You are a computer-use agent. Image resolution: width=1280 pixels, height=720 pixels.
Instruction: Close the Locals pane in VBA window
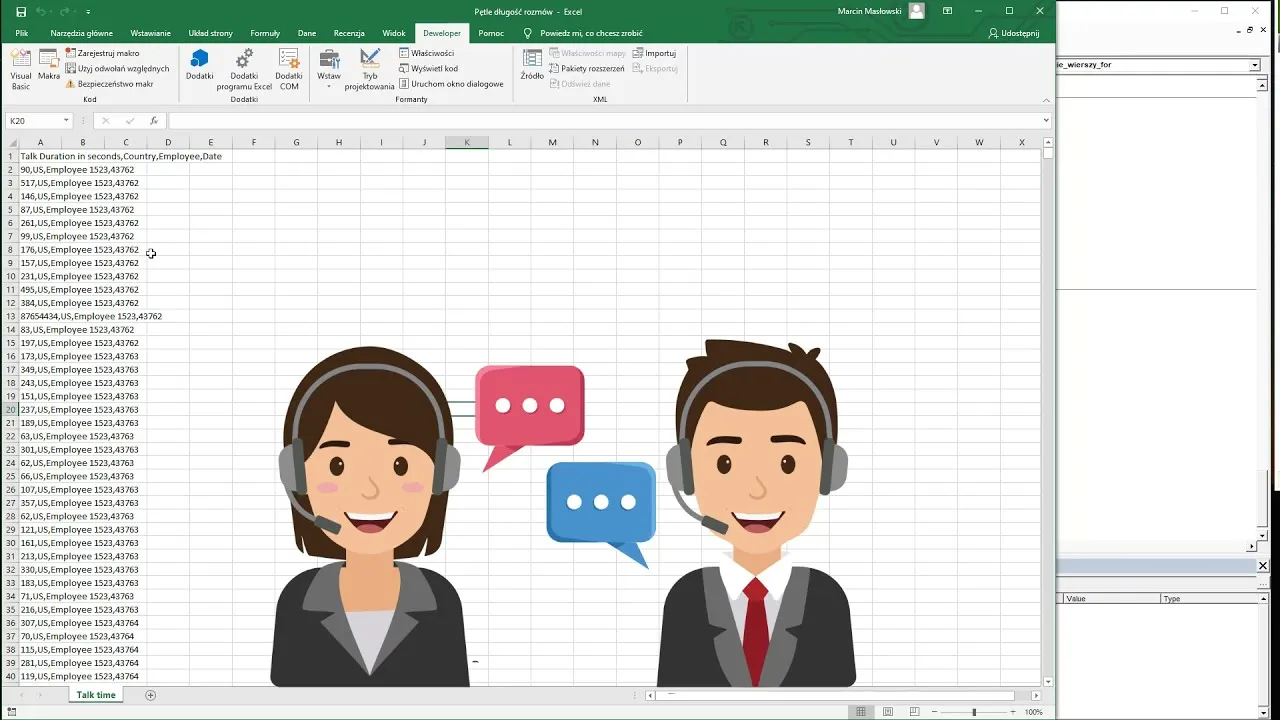click(x=1263, y=566)
